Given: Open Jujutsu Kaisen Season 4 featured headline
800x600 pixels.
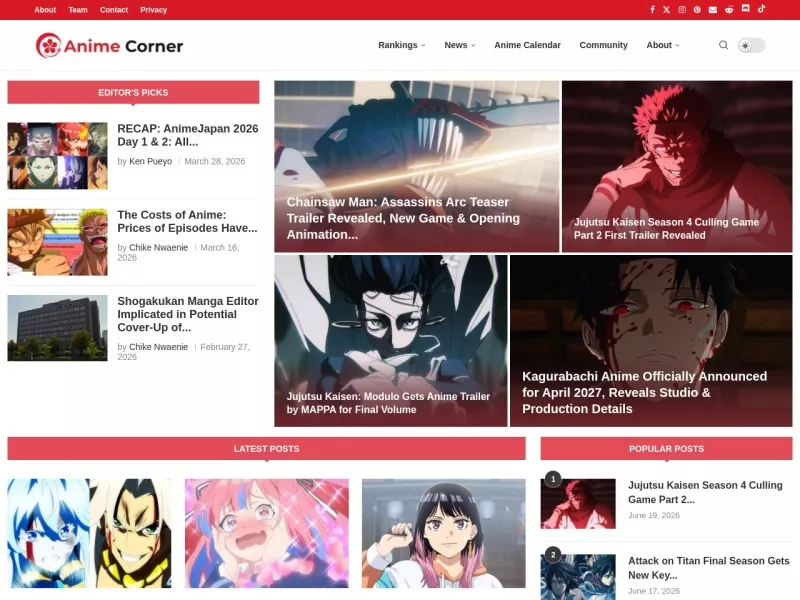Looking at the screenshot, I should pos(666,229).
